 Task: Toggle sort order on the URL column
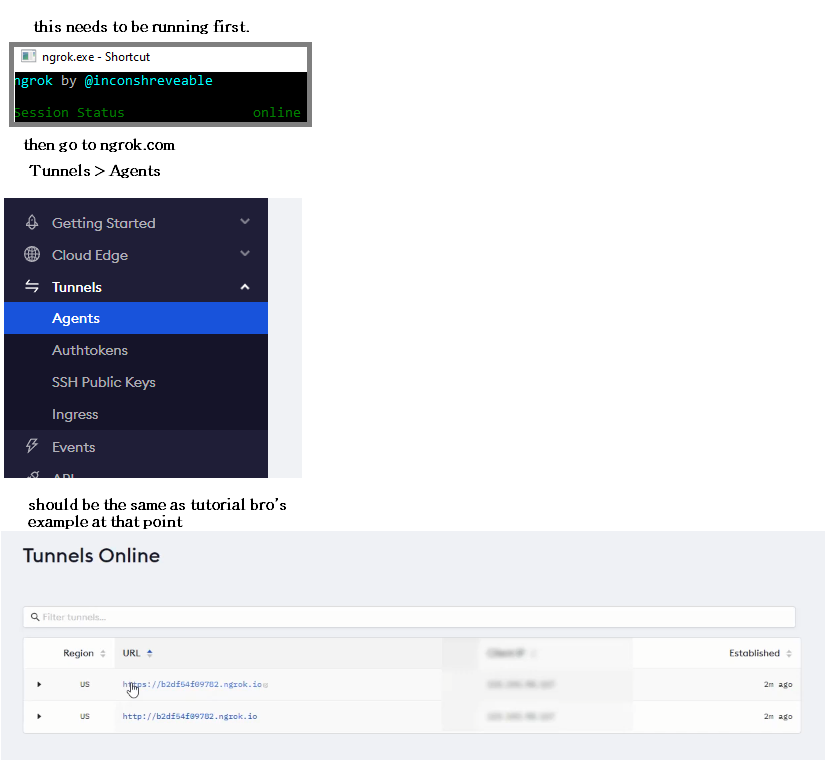pos(149,653)
